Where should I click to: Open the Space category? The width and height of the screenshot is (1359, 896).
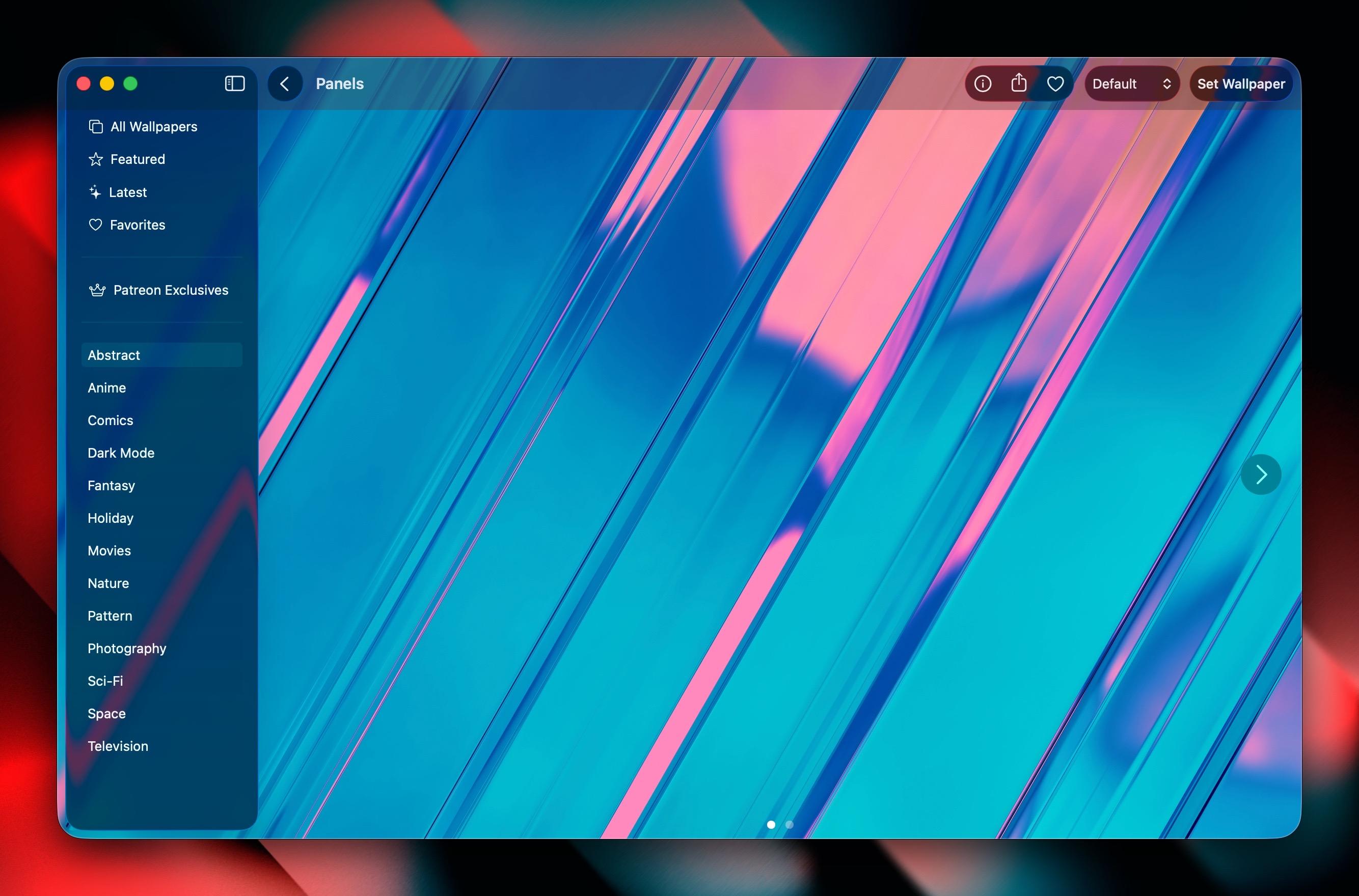click(162, 713)
